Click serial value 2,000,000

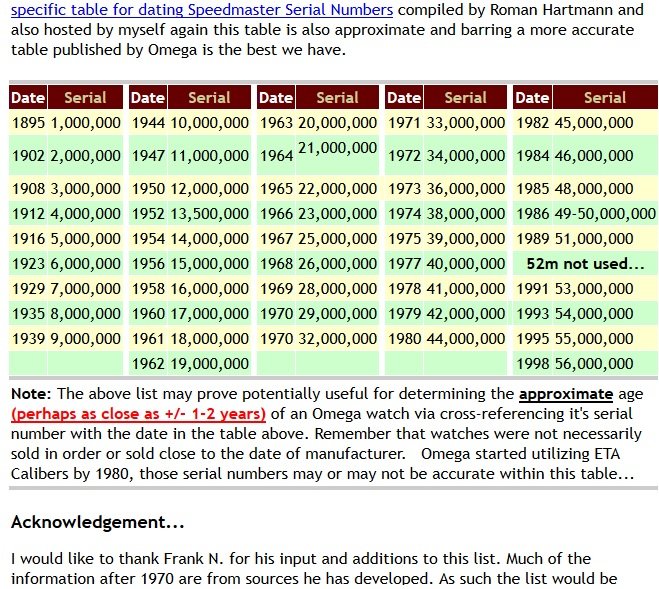(85, 156)
